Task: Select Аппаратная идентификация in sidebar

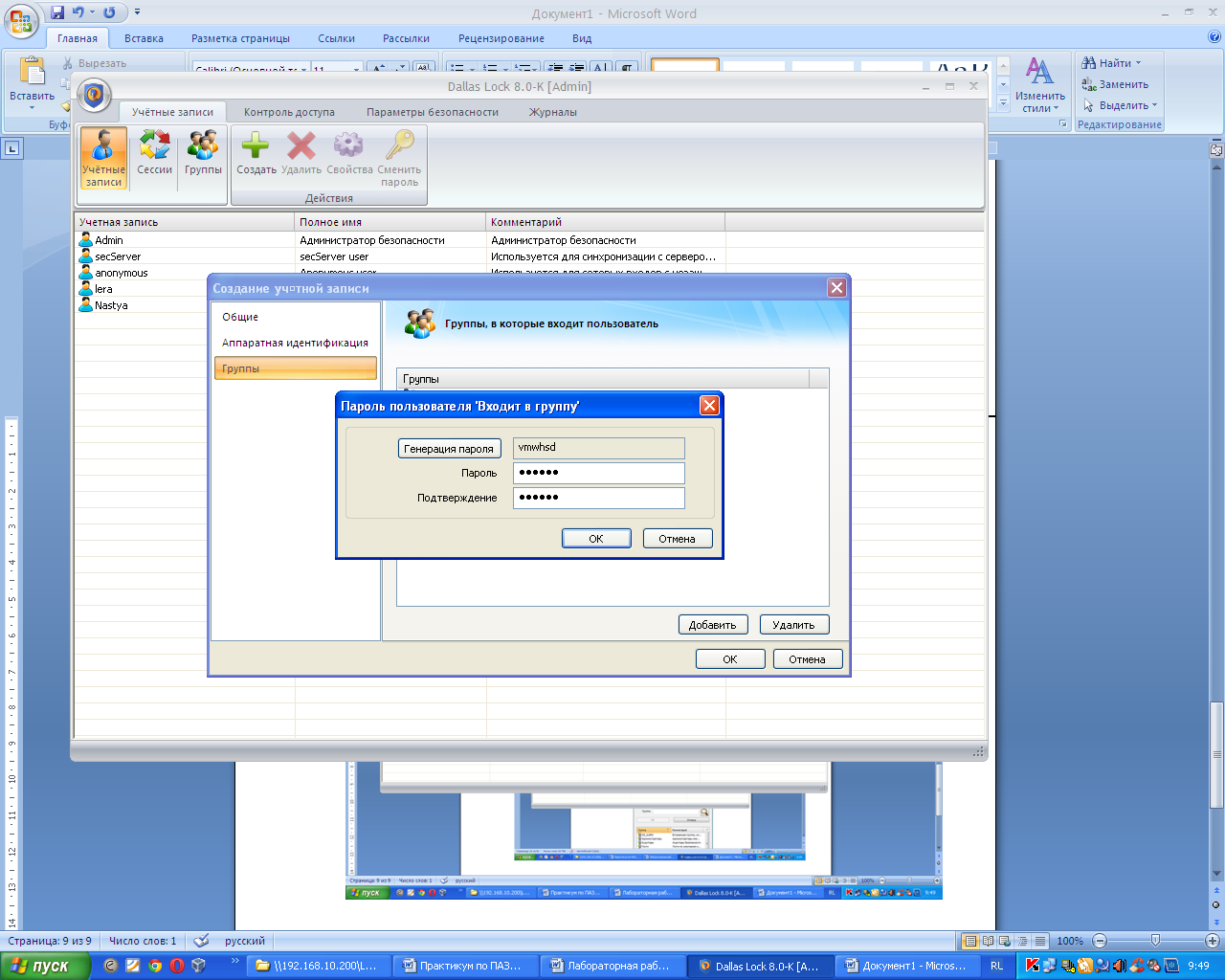Action: coord(296,343)
